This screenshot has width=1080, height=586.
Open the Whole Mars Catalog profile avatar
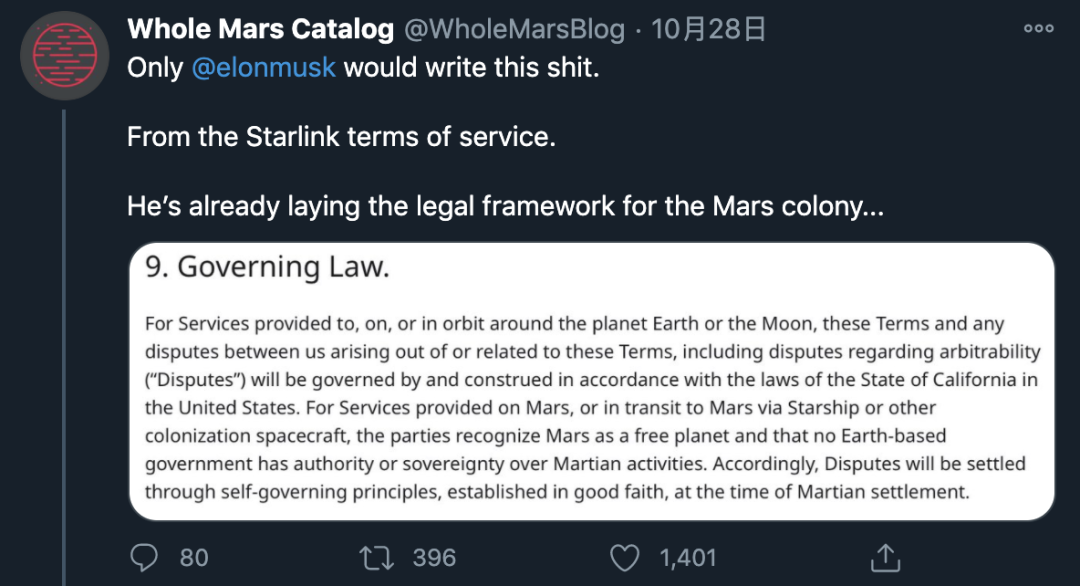click(64, 56)
